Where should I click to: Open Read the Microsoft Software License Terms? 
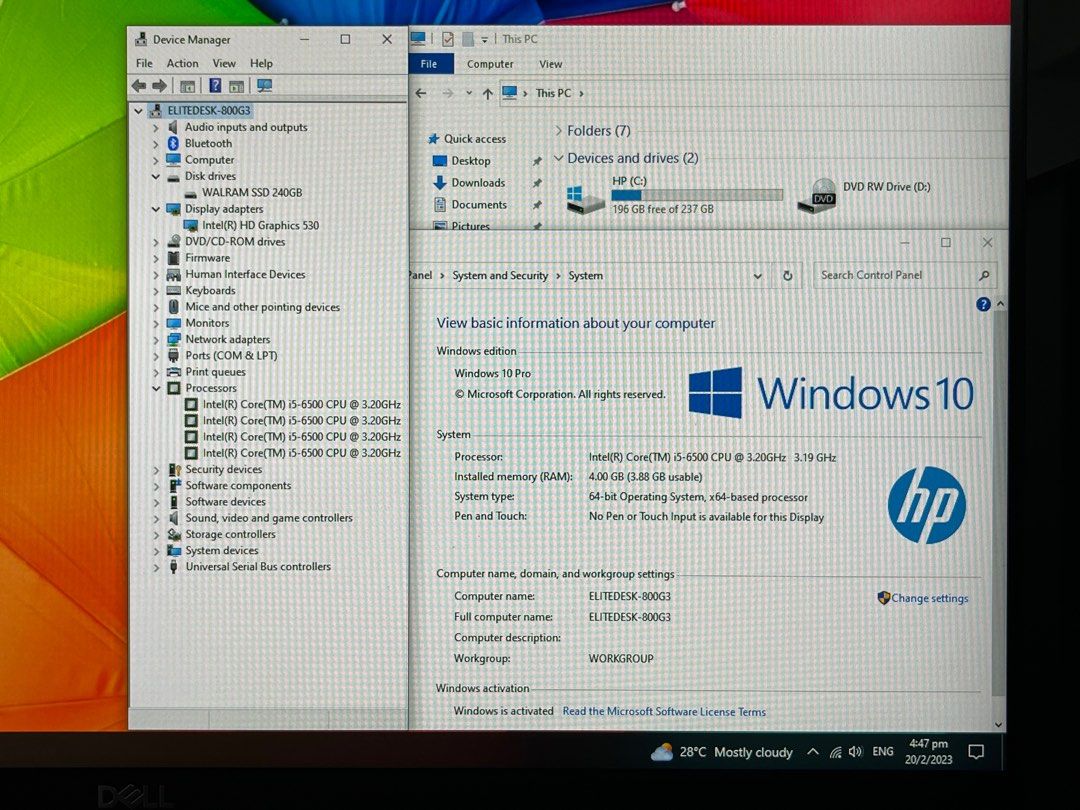(x=663, y=711)
